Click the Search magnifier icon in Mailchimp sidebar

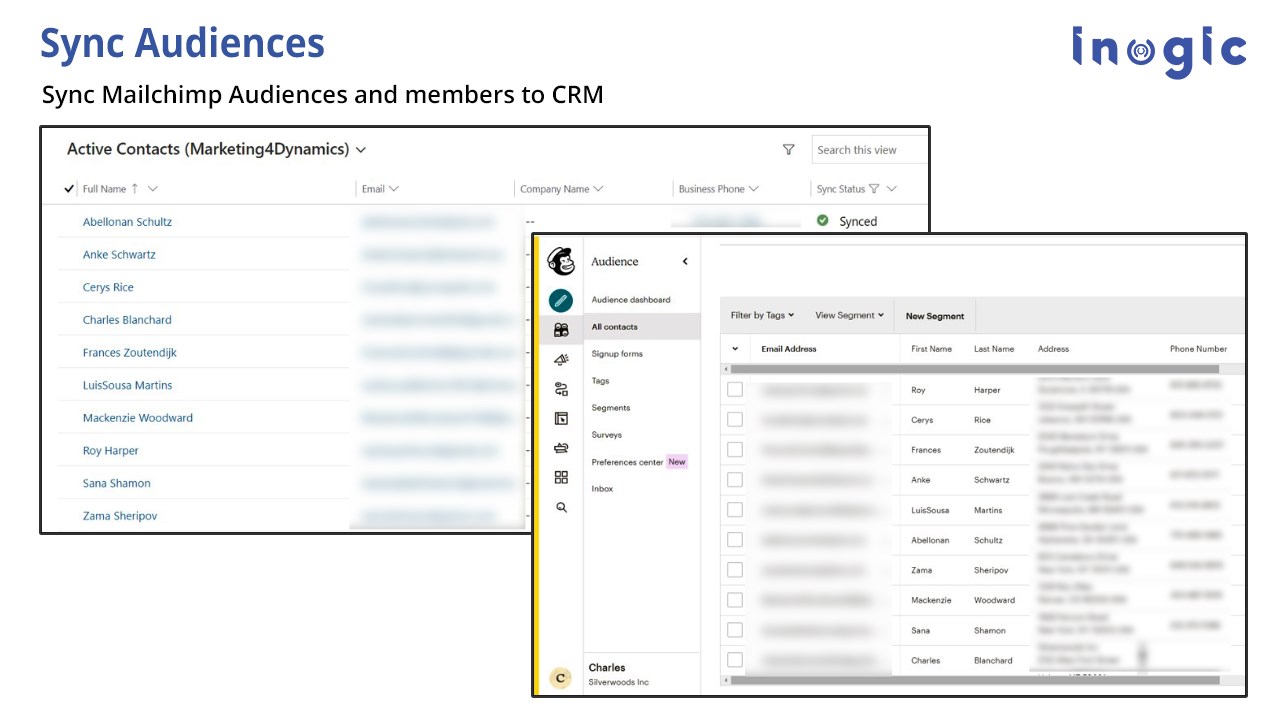tap(561, 507)
